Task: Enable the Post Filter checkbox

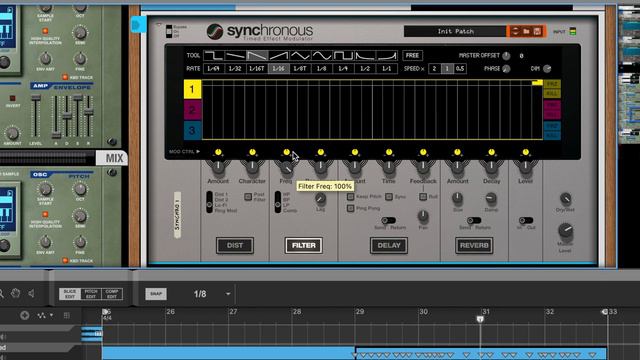Action: (248, 197)
